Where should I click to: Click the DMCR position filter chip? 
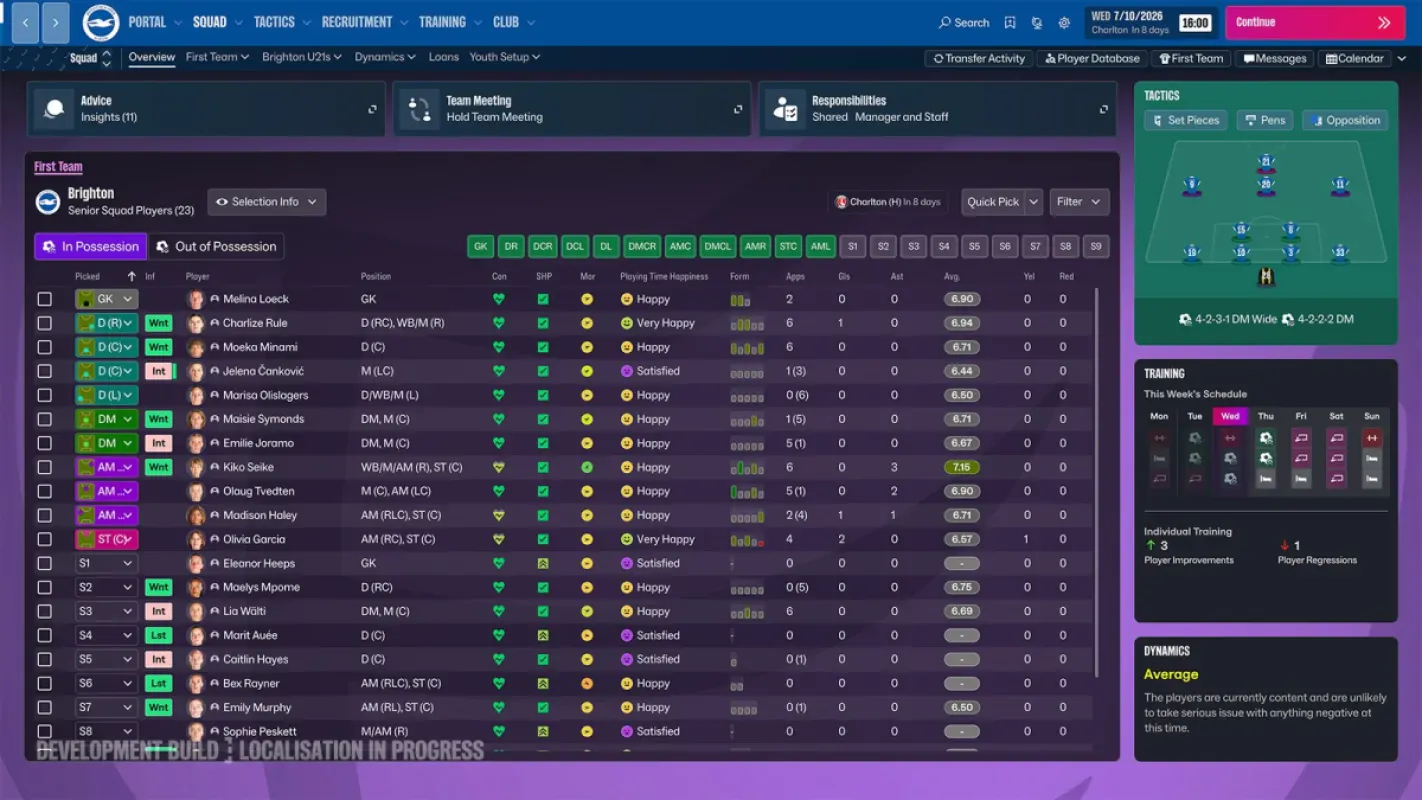642,246
